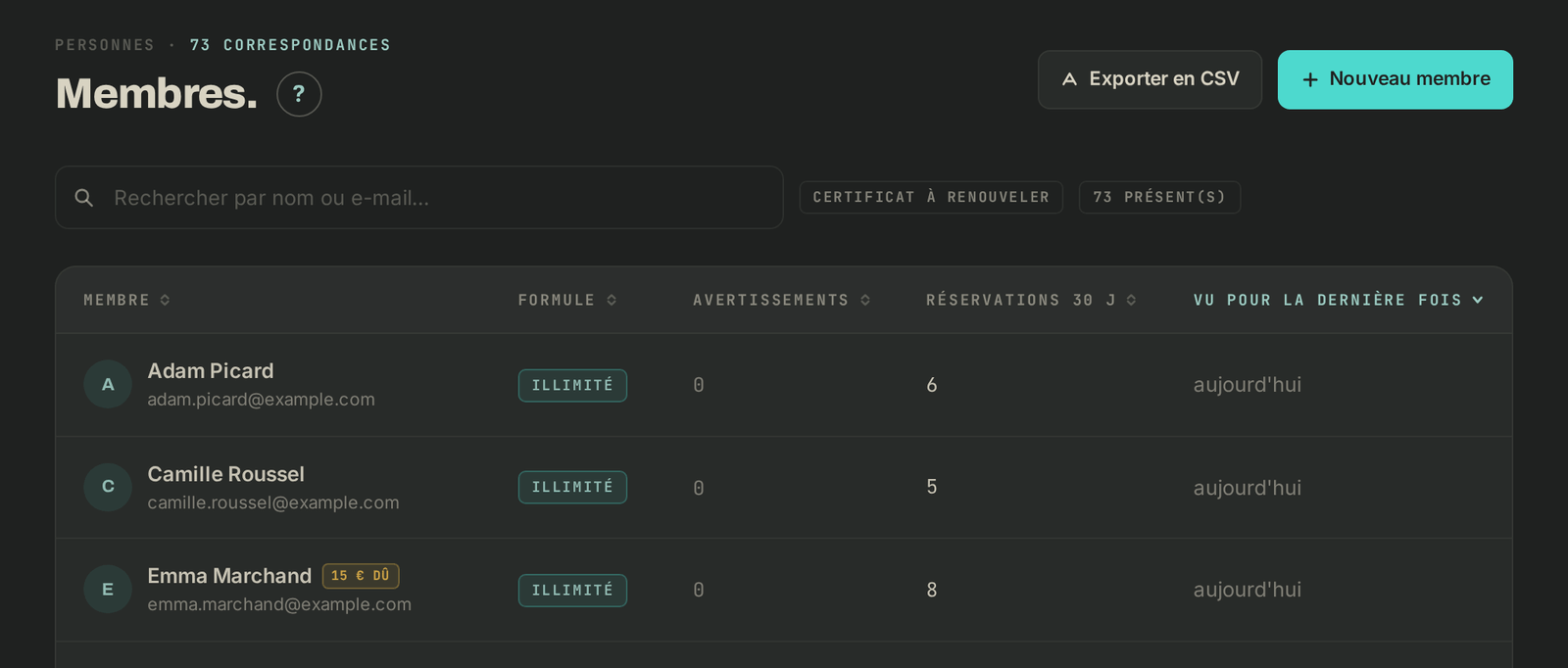This screenshot has width=1568, height=668.
Task: Click emma.marchand@example.com email
Action: coord(279,604)
